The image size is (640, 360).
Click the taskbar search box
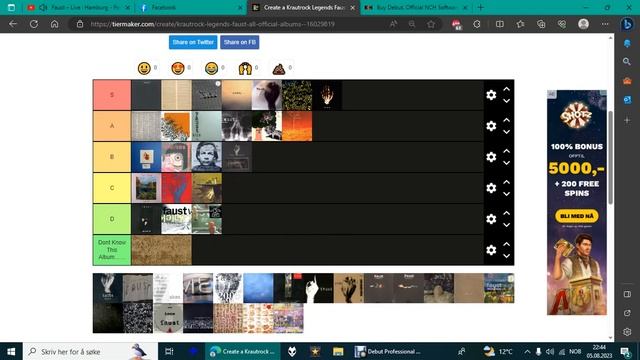click(x=91, y=351)
